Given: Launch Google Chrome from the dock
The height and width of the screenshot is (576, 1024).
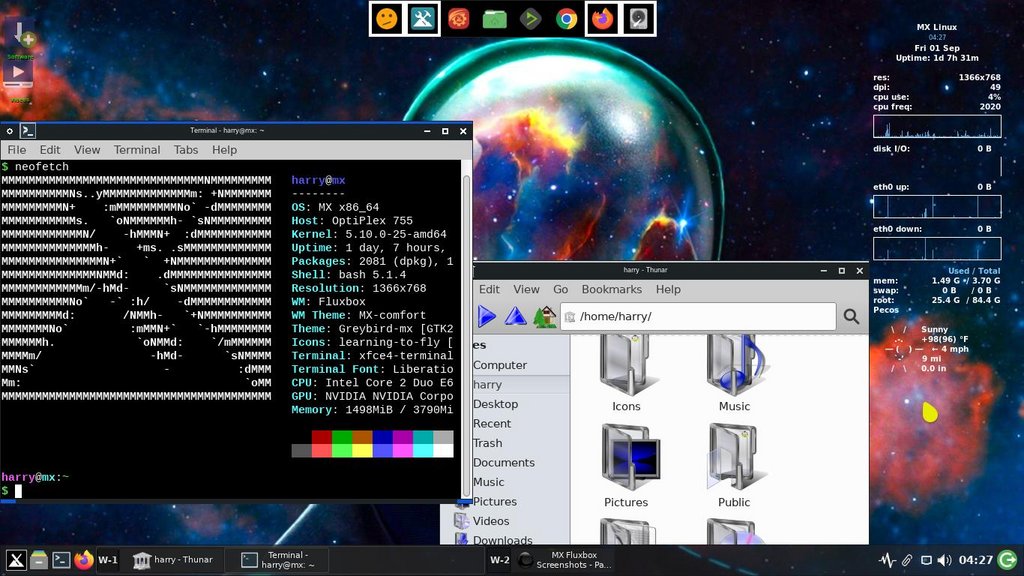Looking at the screenshot, I should 566,19.
